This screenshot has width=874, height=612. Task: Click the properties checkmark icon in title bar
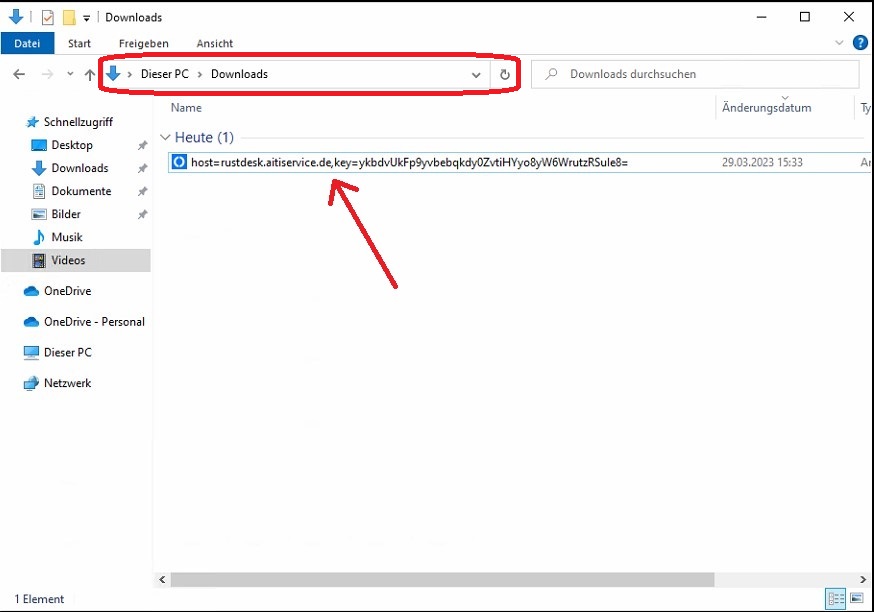47,17
